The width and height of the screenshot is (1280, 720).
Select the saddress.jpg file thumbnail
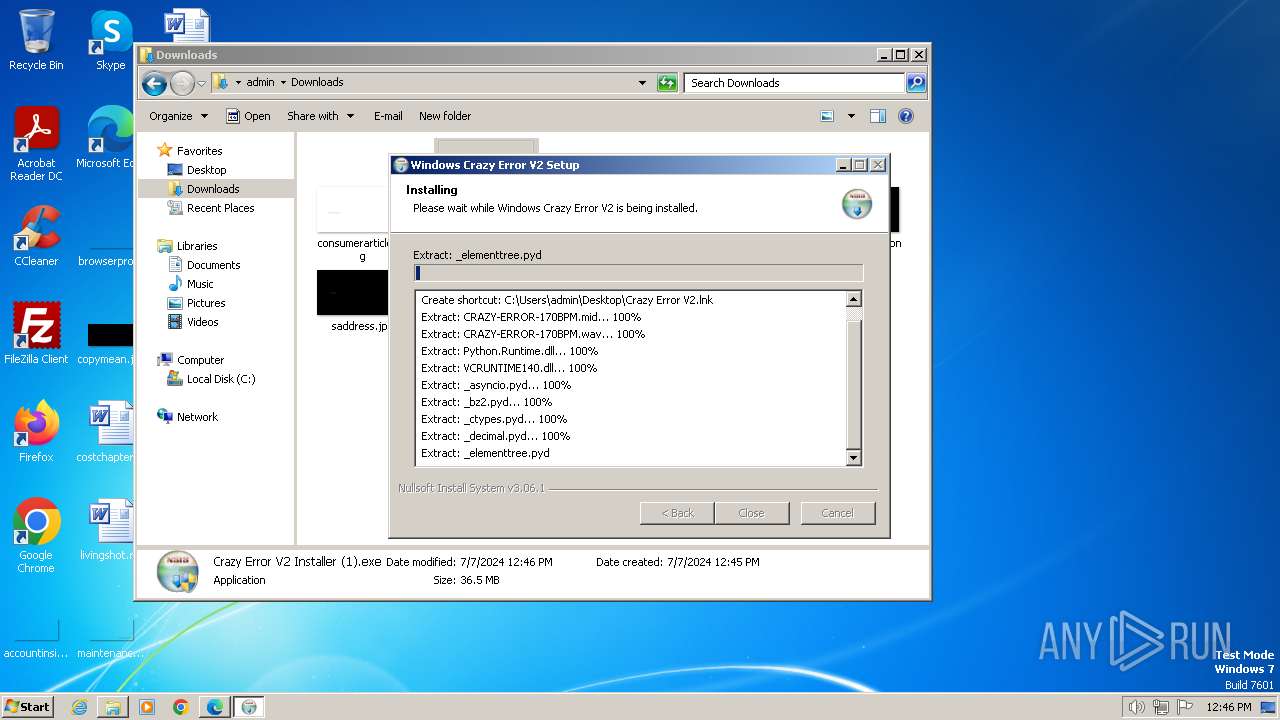point(353,300)
